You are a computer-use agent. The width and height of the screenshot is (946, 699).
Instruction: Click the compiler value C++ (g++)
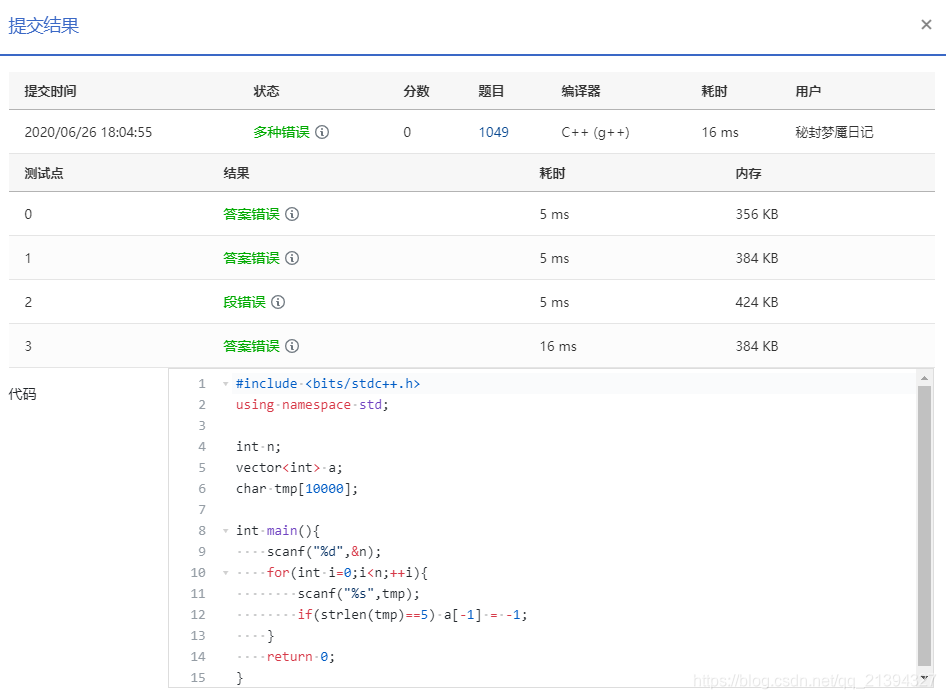(595, 132)
